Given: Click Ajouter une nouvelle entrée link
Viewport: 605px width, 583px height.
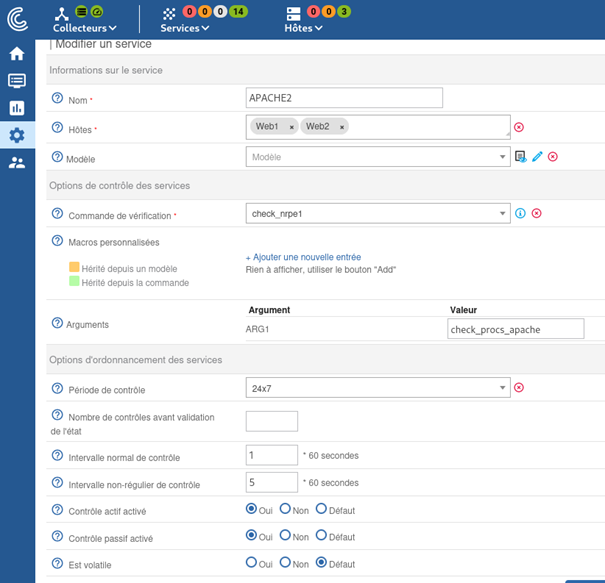Looking at the screenshot, I should pos(303,257).
